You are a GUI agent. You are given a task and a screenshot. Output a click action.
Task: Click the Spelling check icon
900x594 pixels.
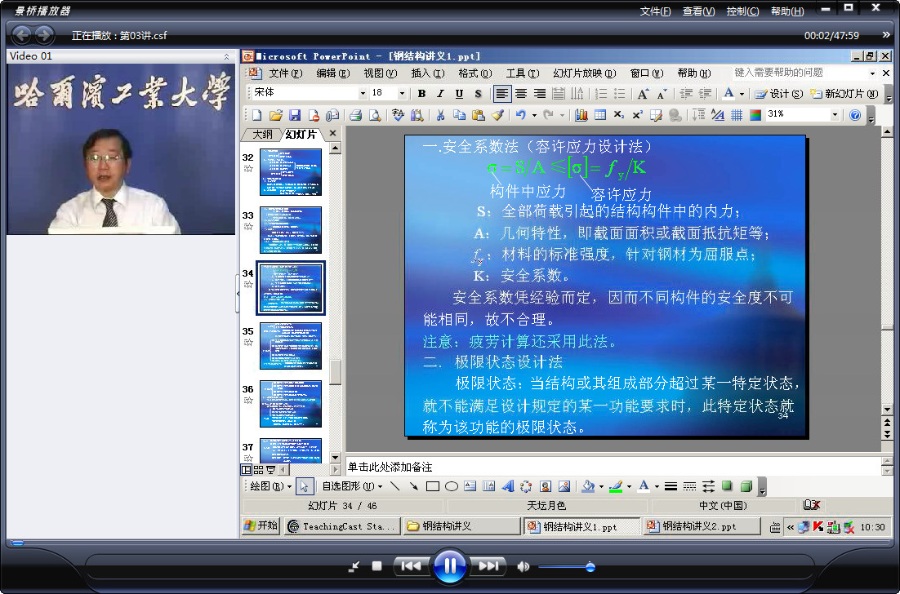pos(397,115)
